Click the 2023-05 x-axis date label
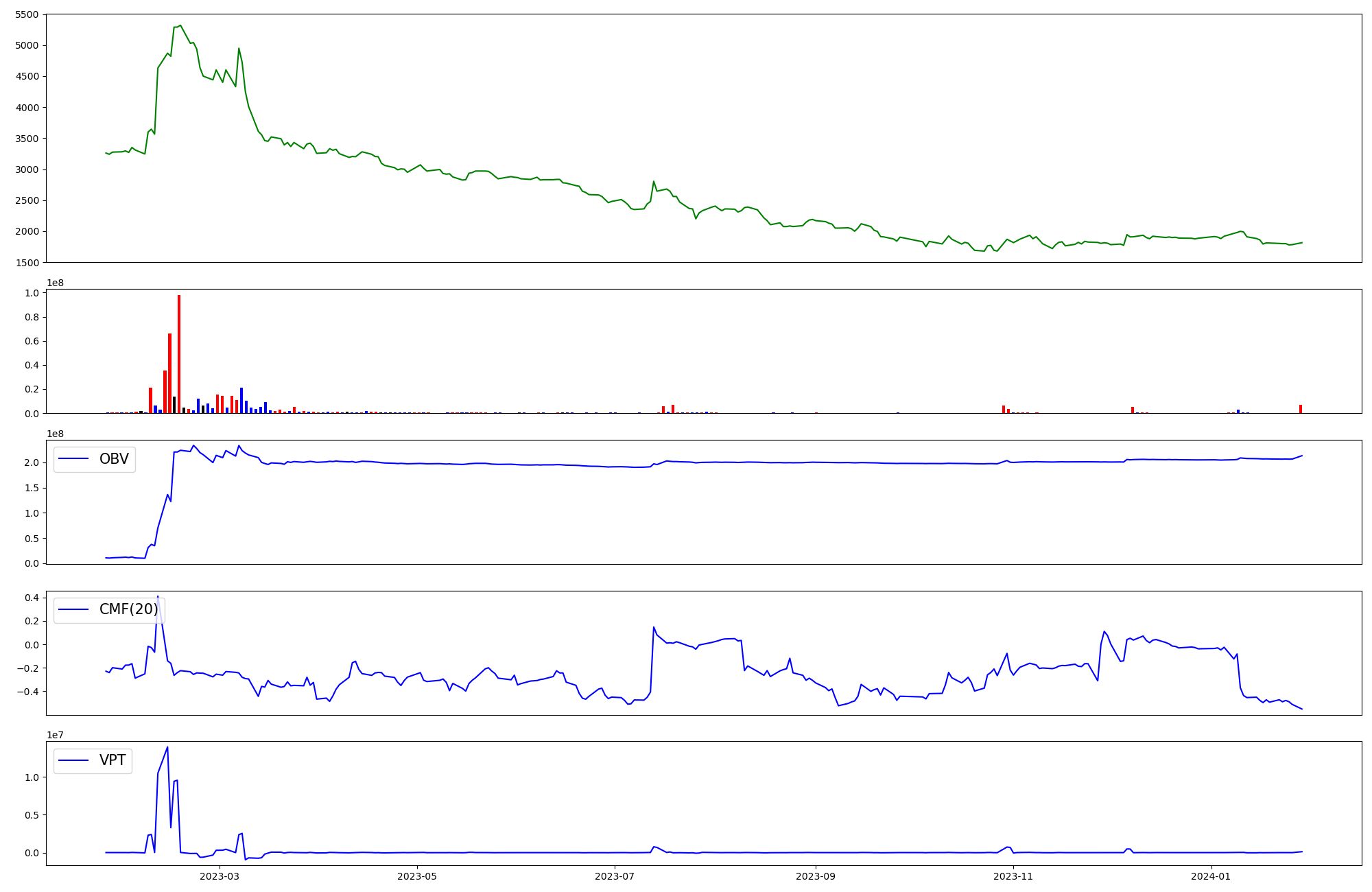Viewport: 1372px width, 892px height. point(417,876)
